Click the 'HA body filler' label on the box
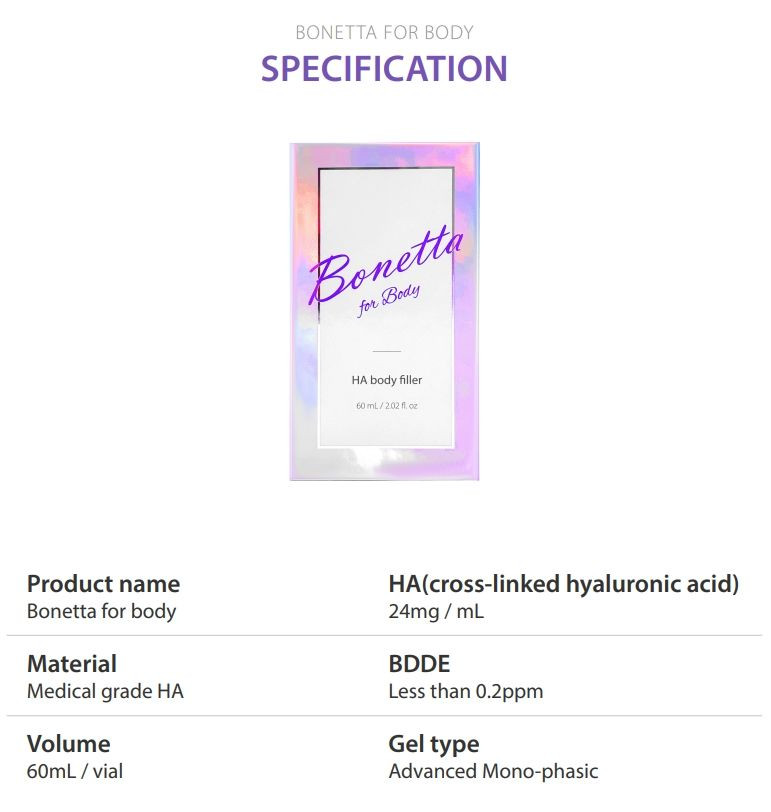The height and width of the screenshot is (812, 771). point(387,380)
